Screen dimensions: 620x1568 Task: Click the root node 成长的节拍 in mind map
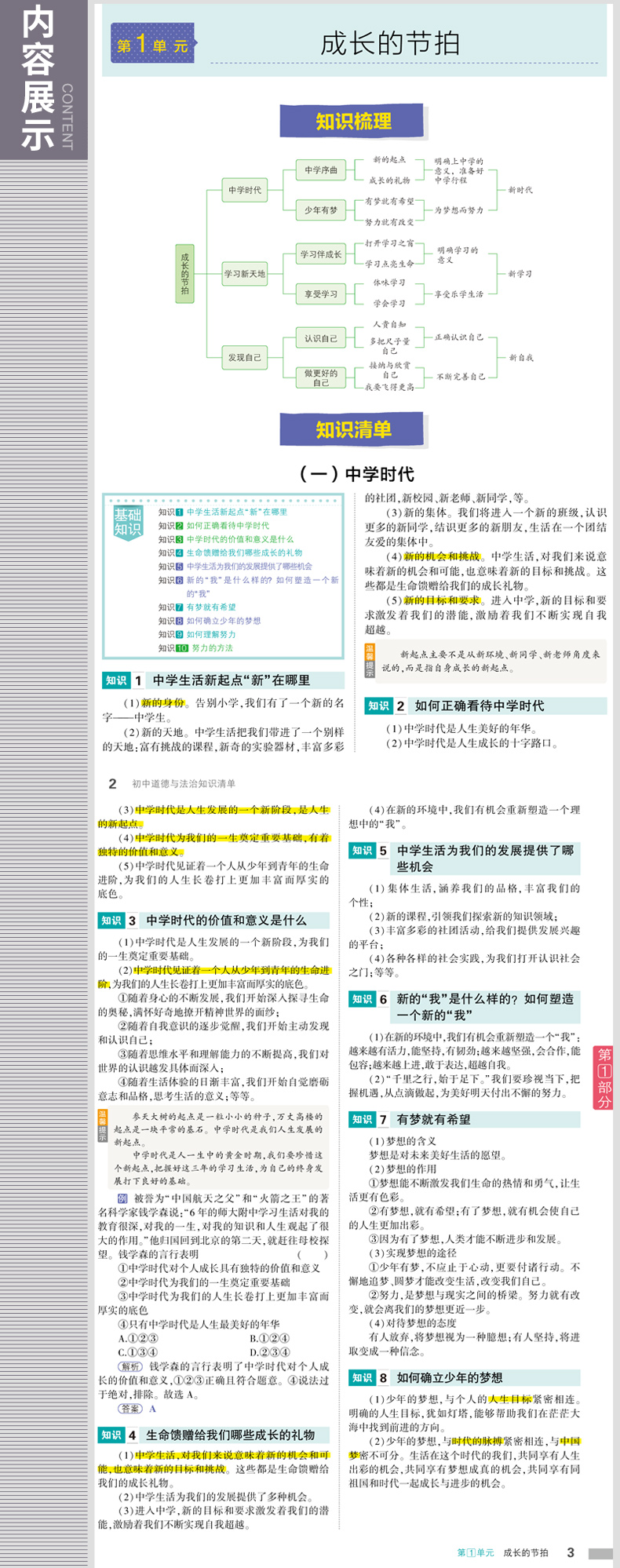click(184, 273)
